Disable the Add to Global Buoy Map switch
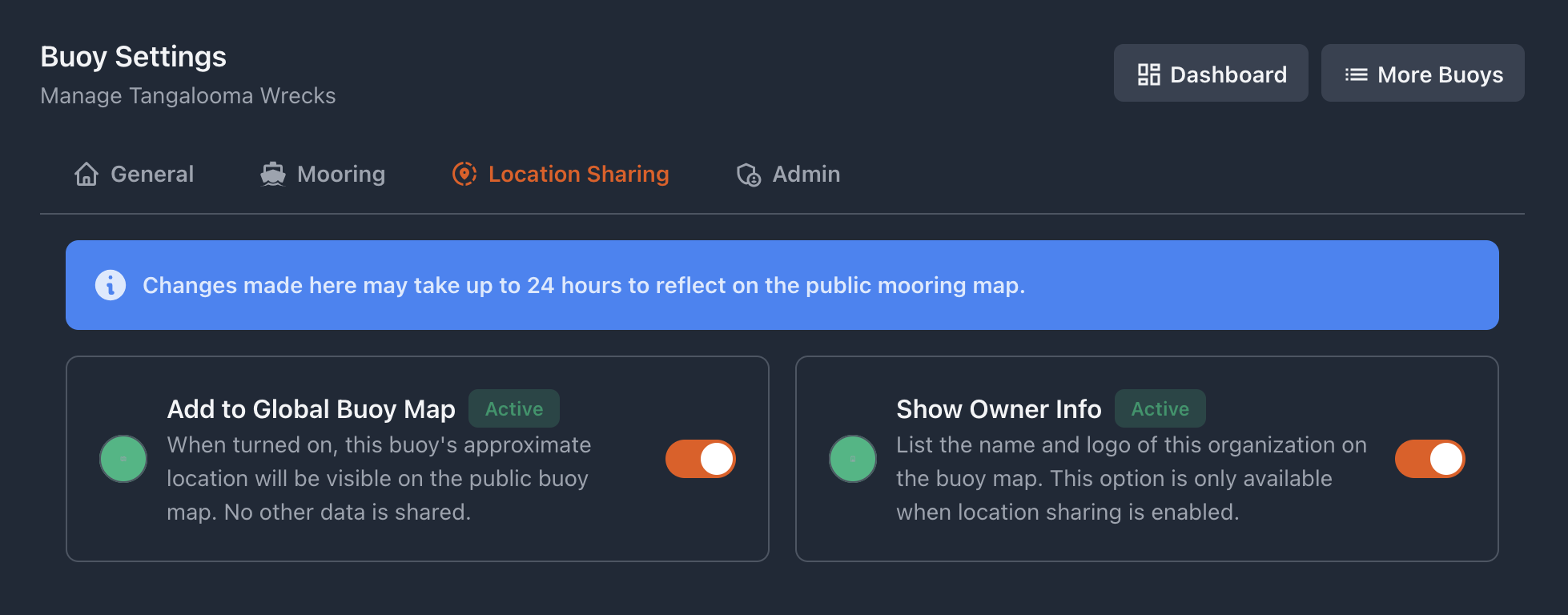The image size is (1568, 615). click(701, 459)
